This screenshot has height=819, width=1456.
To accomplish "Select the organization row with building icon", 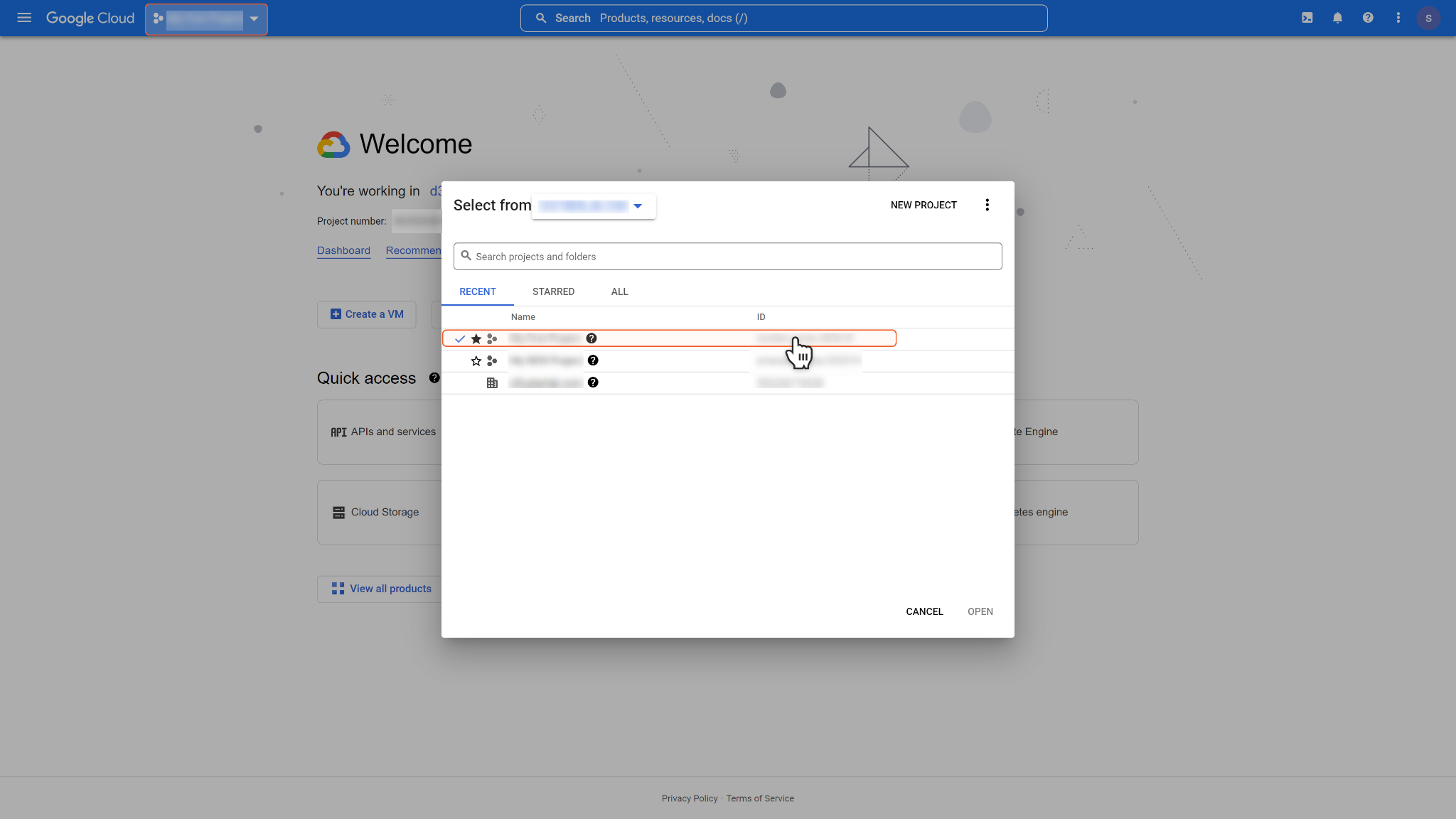I will [546, 383].
